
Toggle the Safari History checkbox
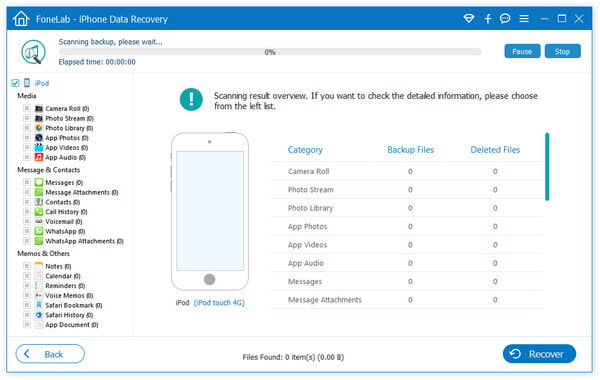(27, 315)
